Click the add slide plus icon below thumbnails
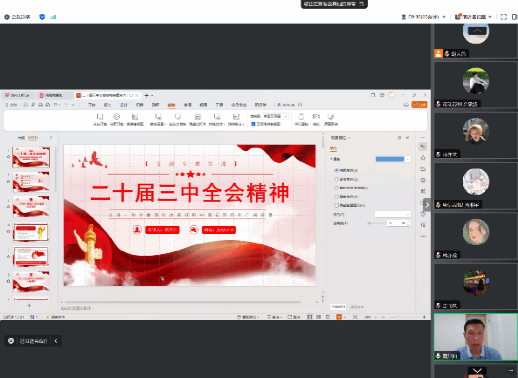Viewport: 518px width, 378px height. [29, 305]
